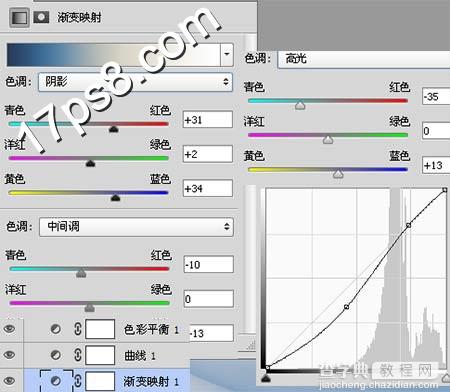Image resolution: width=450 pixels, height=392 pixels.
Task: Hide the 色彩平衡 1 layer
Action: [9, 329]
